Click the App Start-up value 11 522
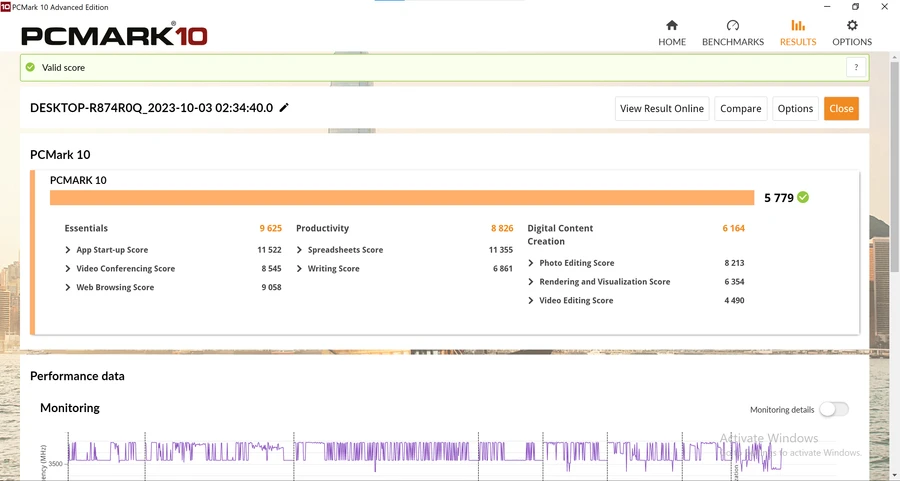Screen dimensions: 900x481 269,250
